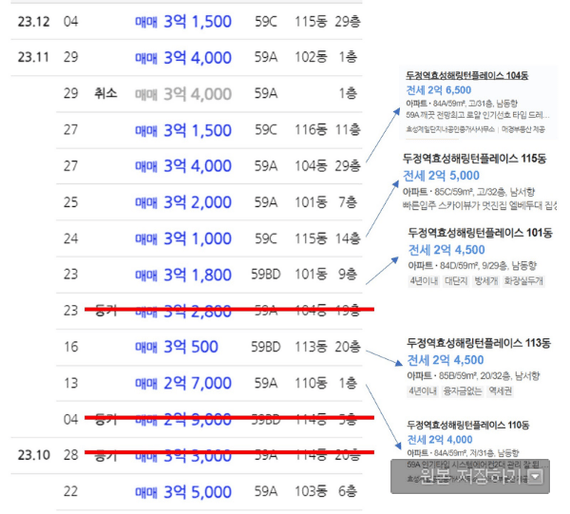This screenshot has width=570, height=514.
Task: Click the 원본 저장하기 overlay button
Action: [470, 476]
